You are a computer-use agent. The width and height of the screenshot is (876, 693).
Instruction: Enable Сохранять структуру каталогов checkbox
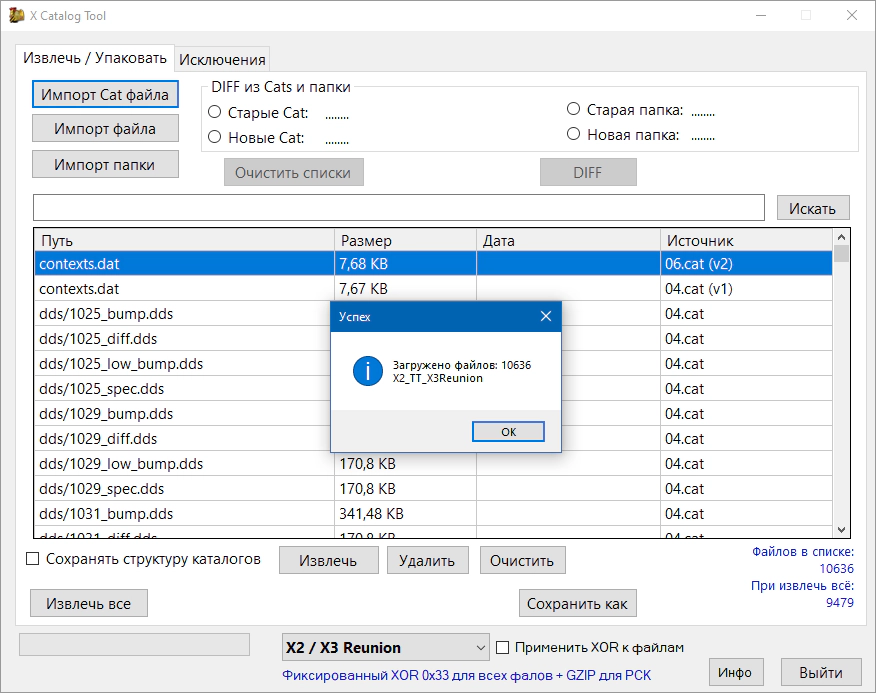click(32, 559)
